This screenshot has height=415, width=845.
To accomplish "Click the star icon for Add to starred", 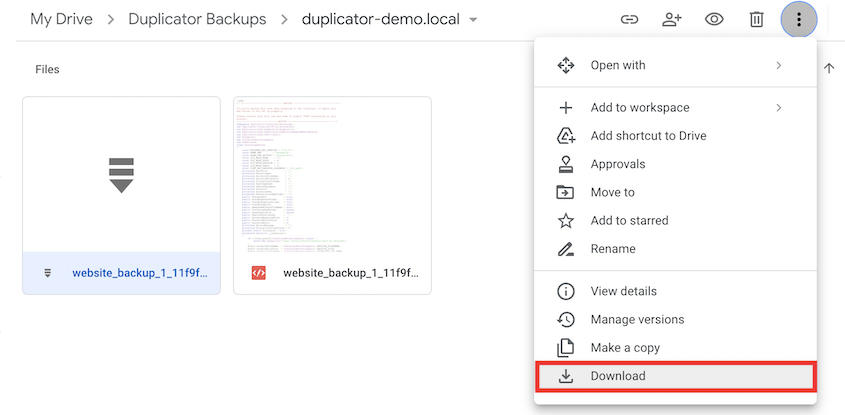I will [x=565, y=220].
